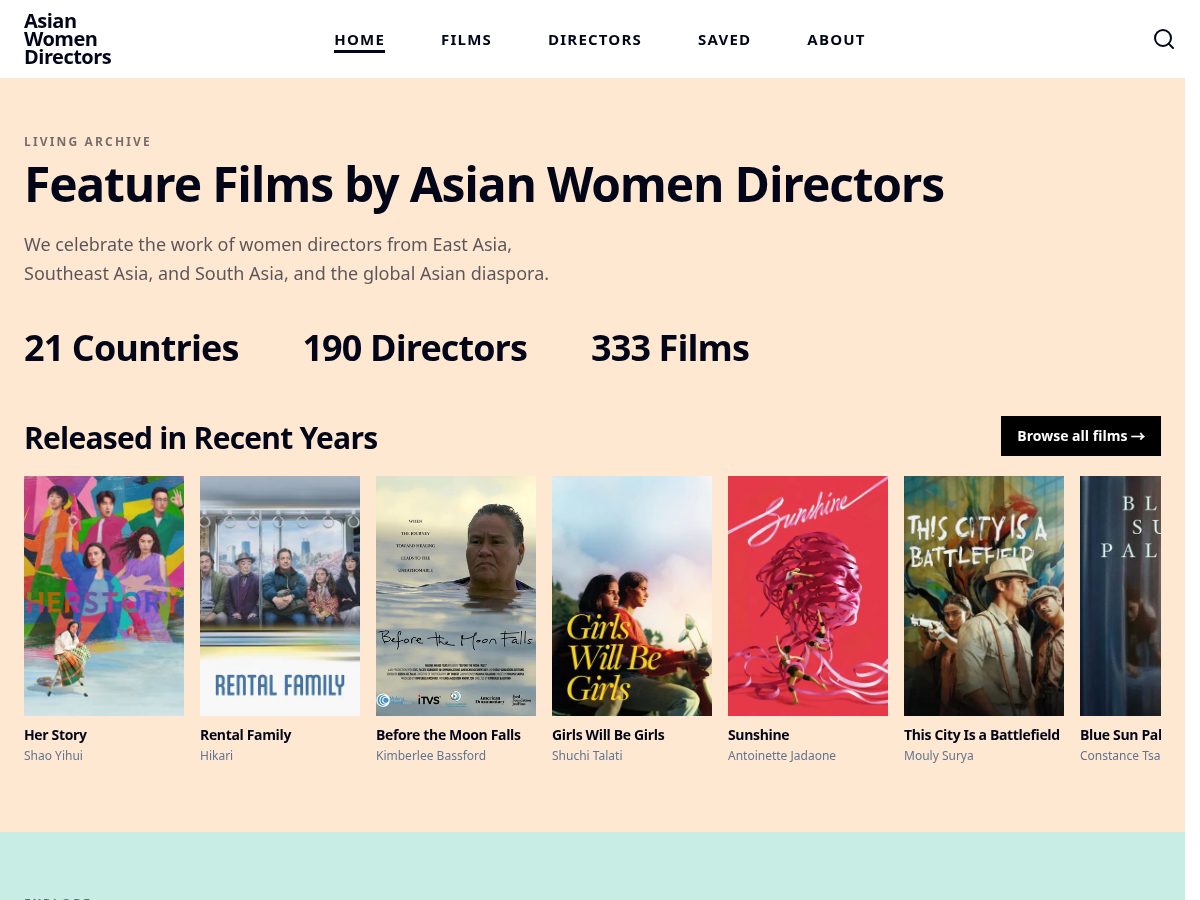Click director name Shao Yihui

53,756
